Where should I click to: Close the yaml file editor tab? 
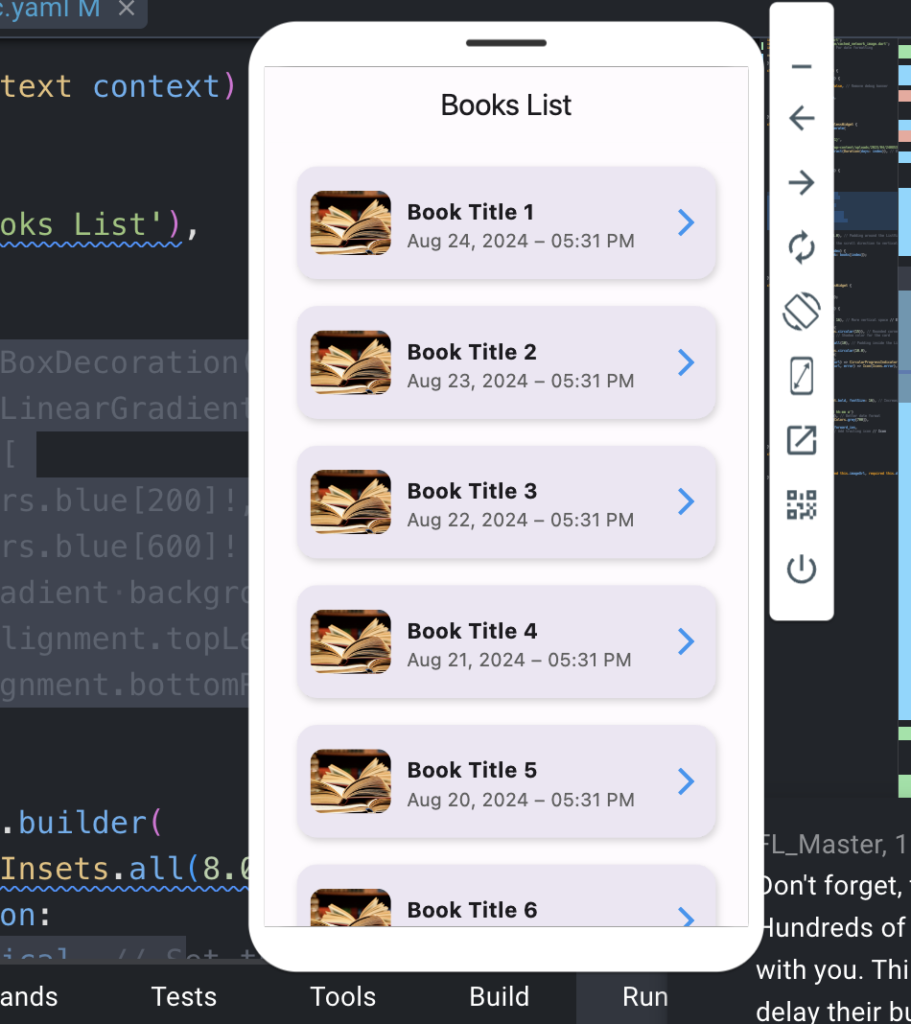tap(126, 9)
